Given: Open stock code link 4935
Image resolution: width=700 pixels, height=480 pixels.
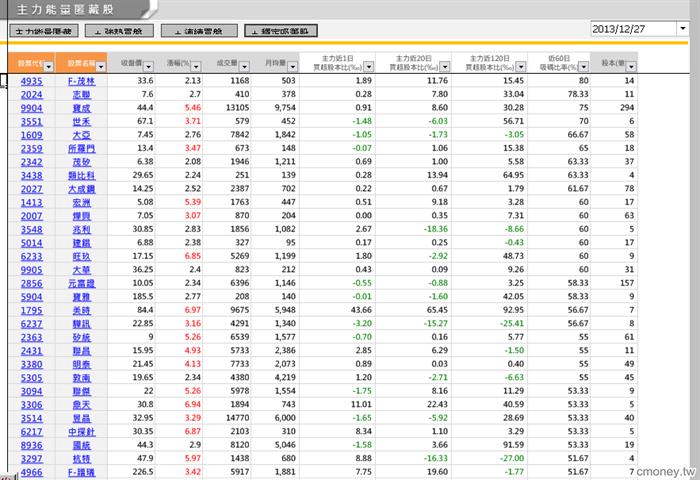Looking at the screenshot, I should tap(32, 81).
